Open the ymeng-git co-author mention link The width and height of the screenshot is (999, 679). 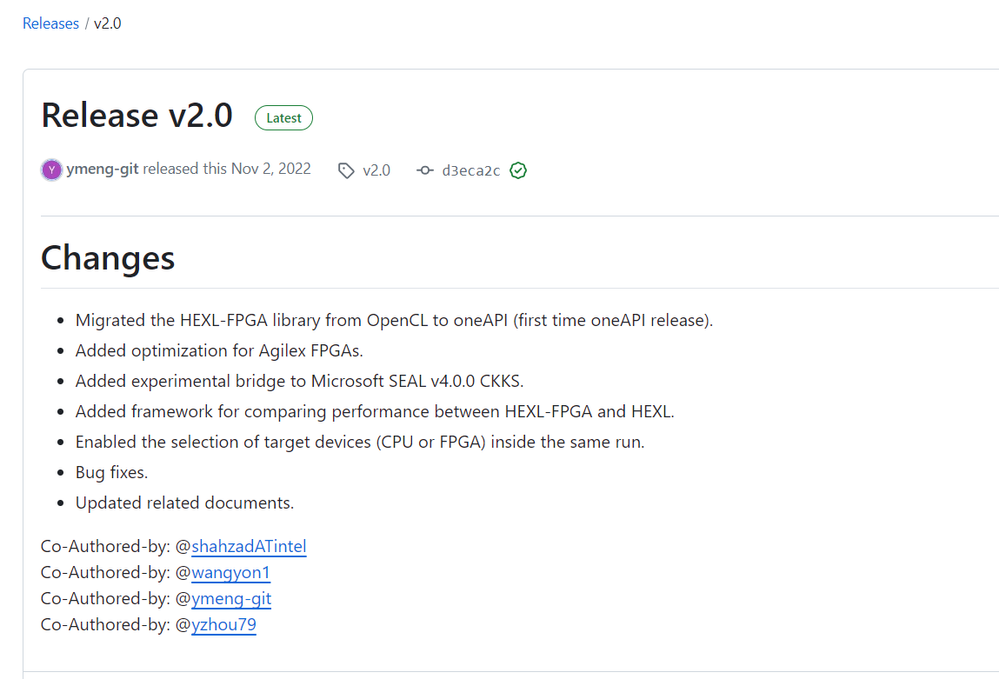[231, 598]
